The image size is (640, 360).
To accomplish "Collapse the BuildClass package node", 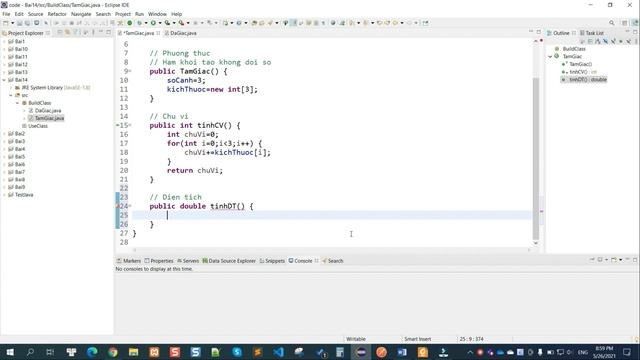I will (x=18, y=103).
